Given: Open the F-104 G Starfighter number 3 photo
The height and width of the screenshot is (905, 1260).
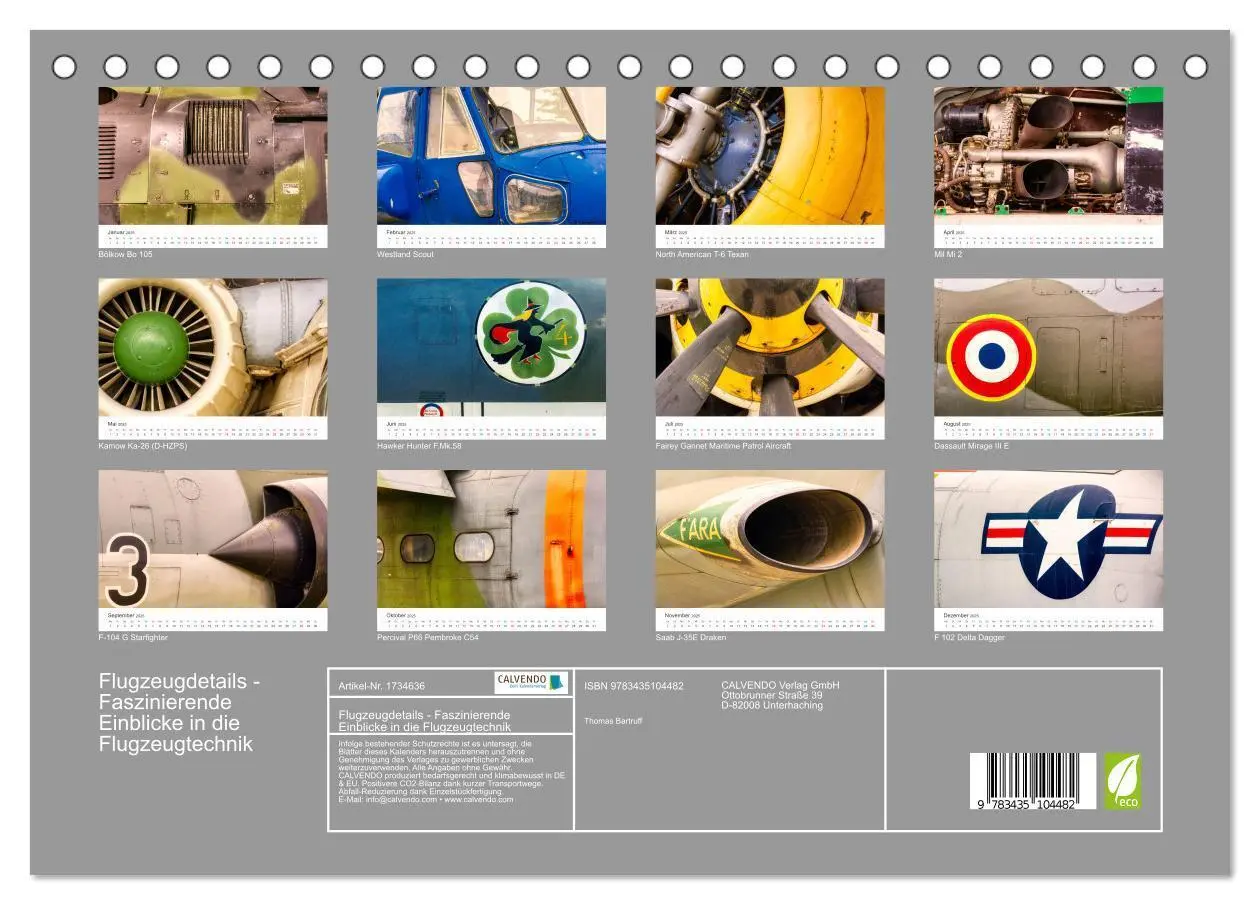Looking at the screenshot, I should pyautogui.click(x=213, y=539).
